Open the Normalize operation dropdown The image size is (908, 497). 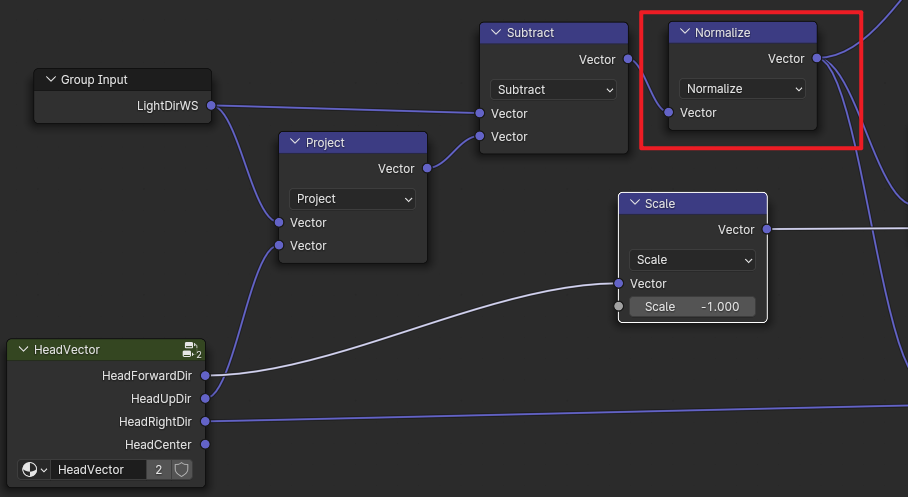742,89
